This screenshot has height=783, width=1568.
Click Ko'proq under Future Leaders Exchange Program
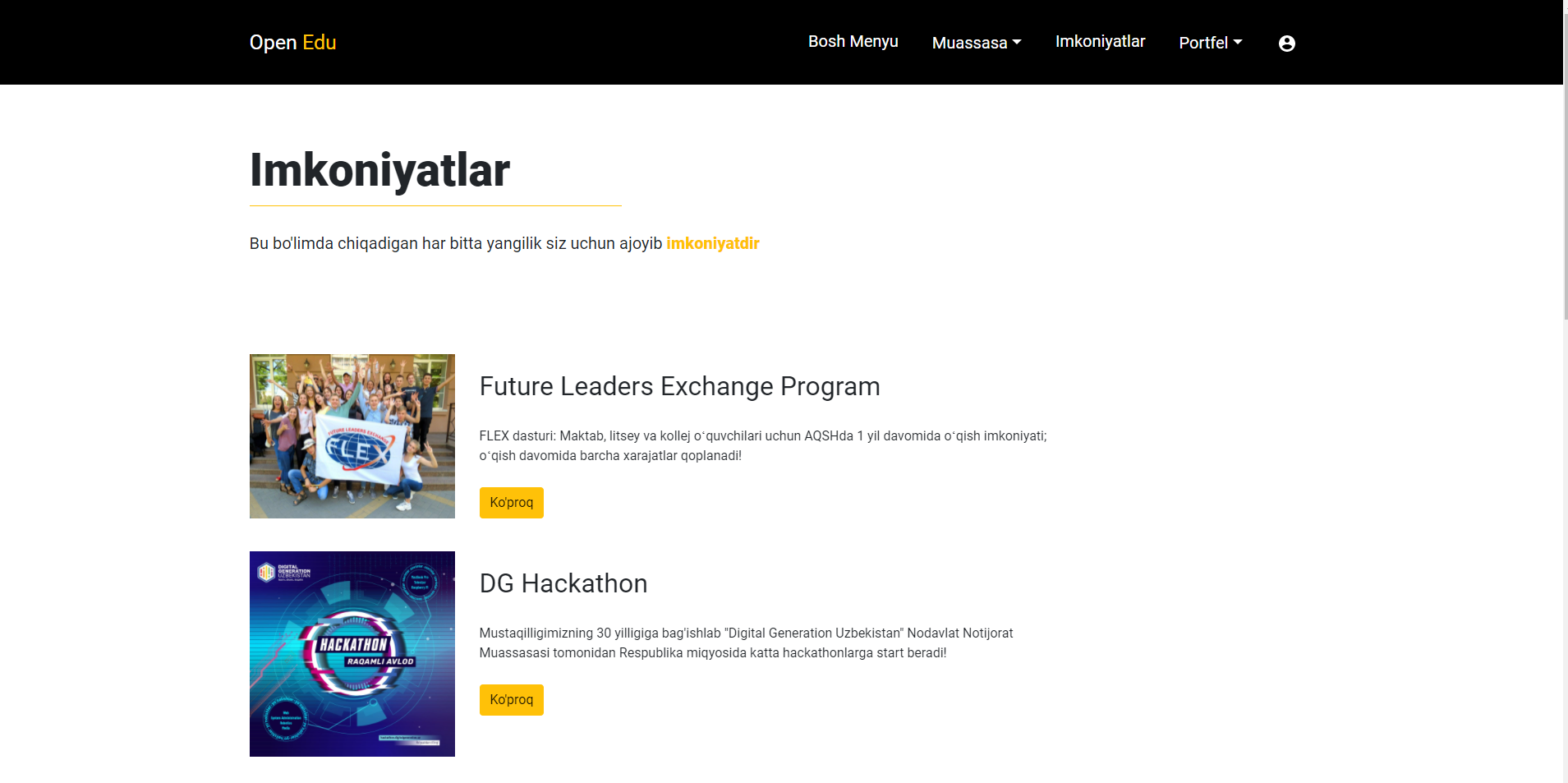pyautogui.click(x=511, y=502)
